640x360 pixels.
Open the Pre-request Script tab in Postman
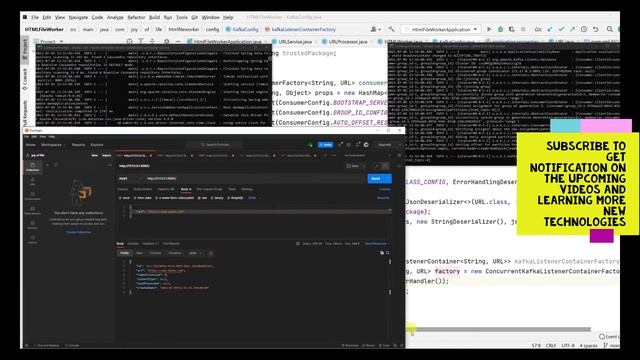[x=209, y=189]
